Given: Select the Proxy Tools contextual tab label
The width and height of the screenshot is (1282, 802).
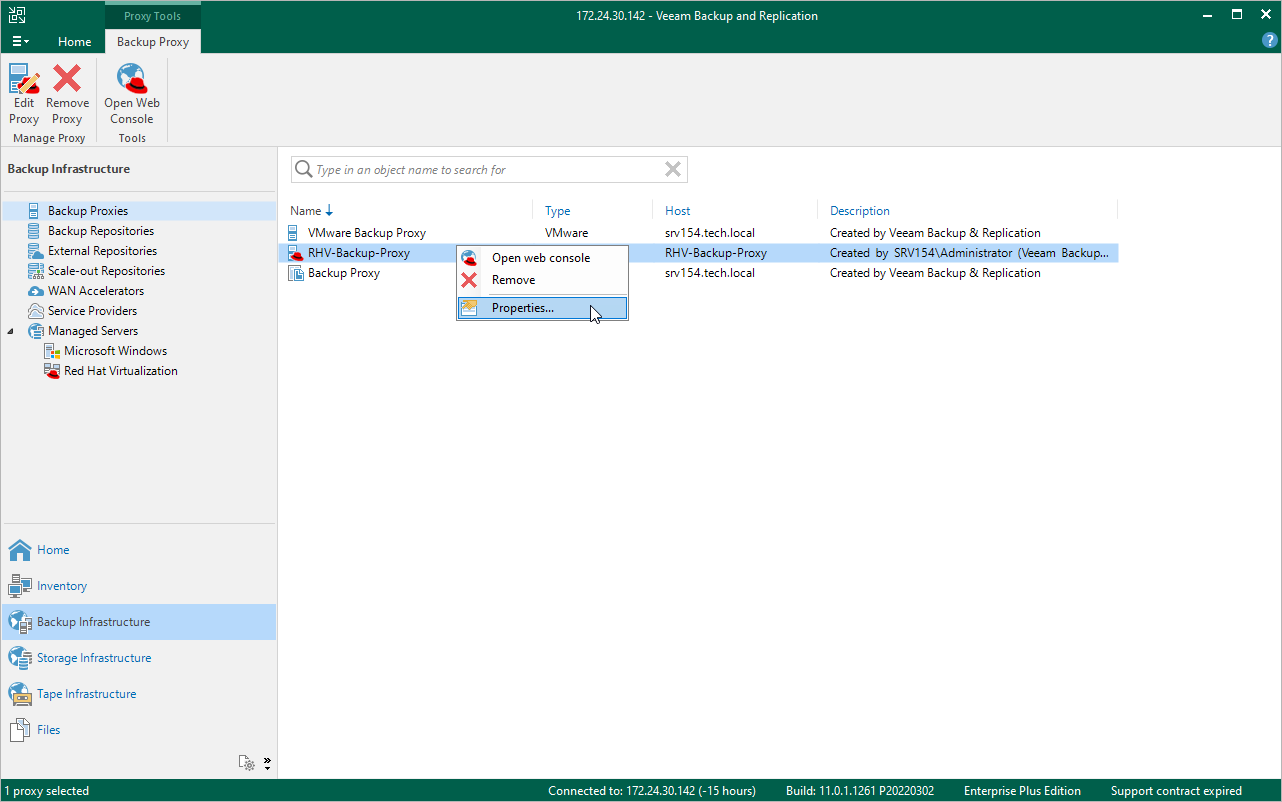Looking at the screenshot, I should (153, 16).
